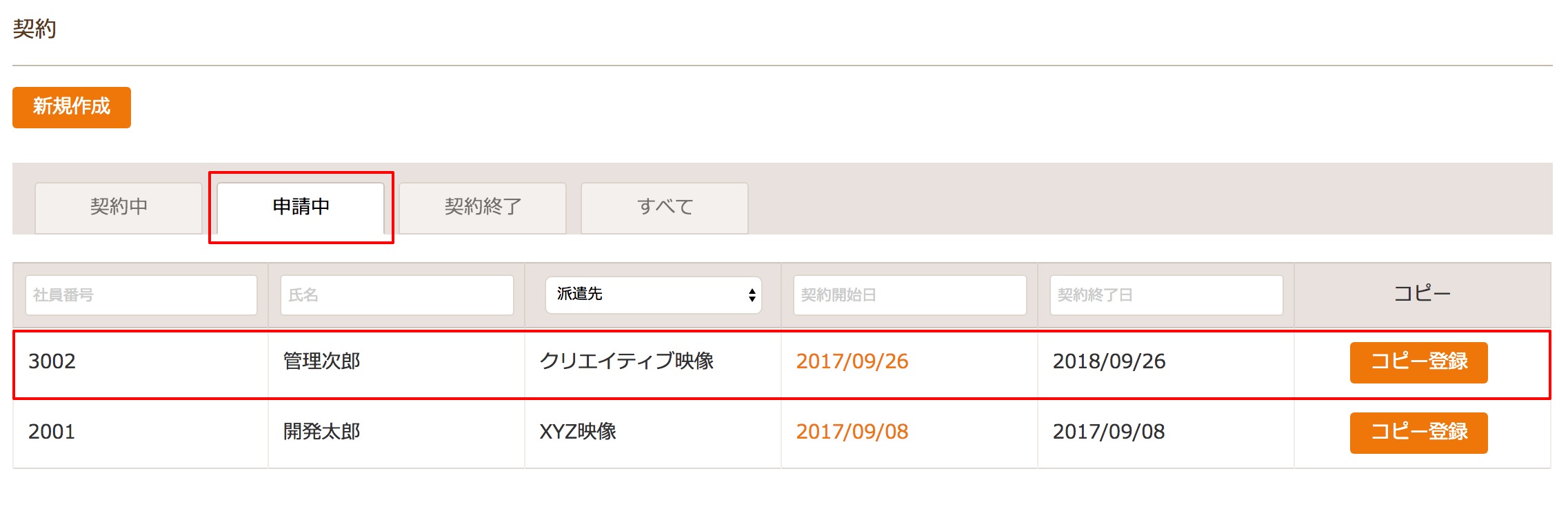Focus the 契約開始日 filter field
This screenshot has width=1568, height=509.
click(x=910, y=295)
